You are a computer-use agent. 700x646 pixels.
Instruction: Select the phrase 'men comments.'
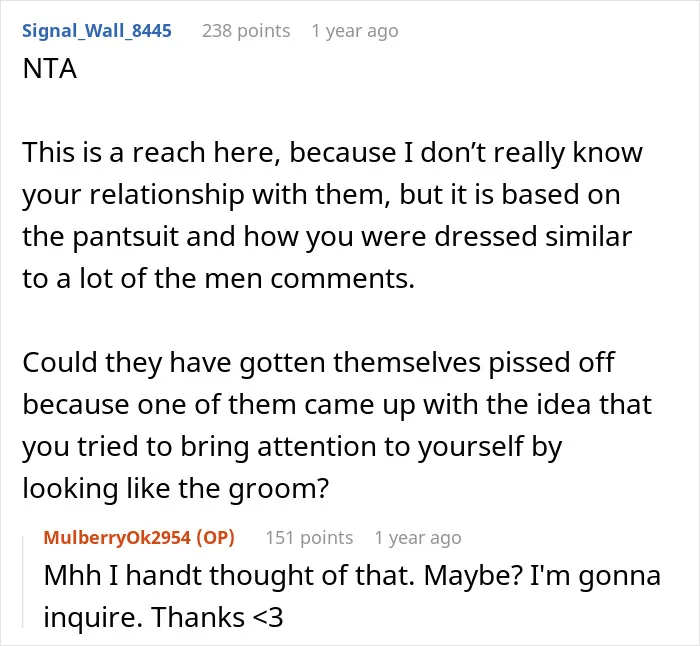pyautogui.click(x=310, y=279)
